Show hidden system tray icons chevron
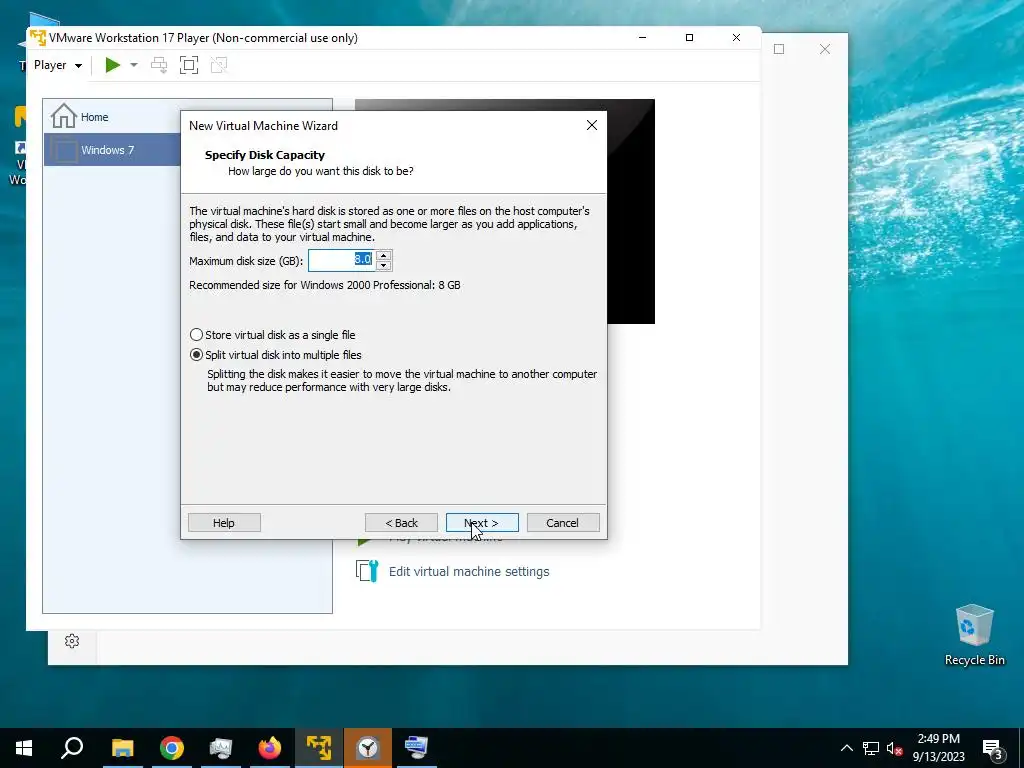 (x=846, y=748)
